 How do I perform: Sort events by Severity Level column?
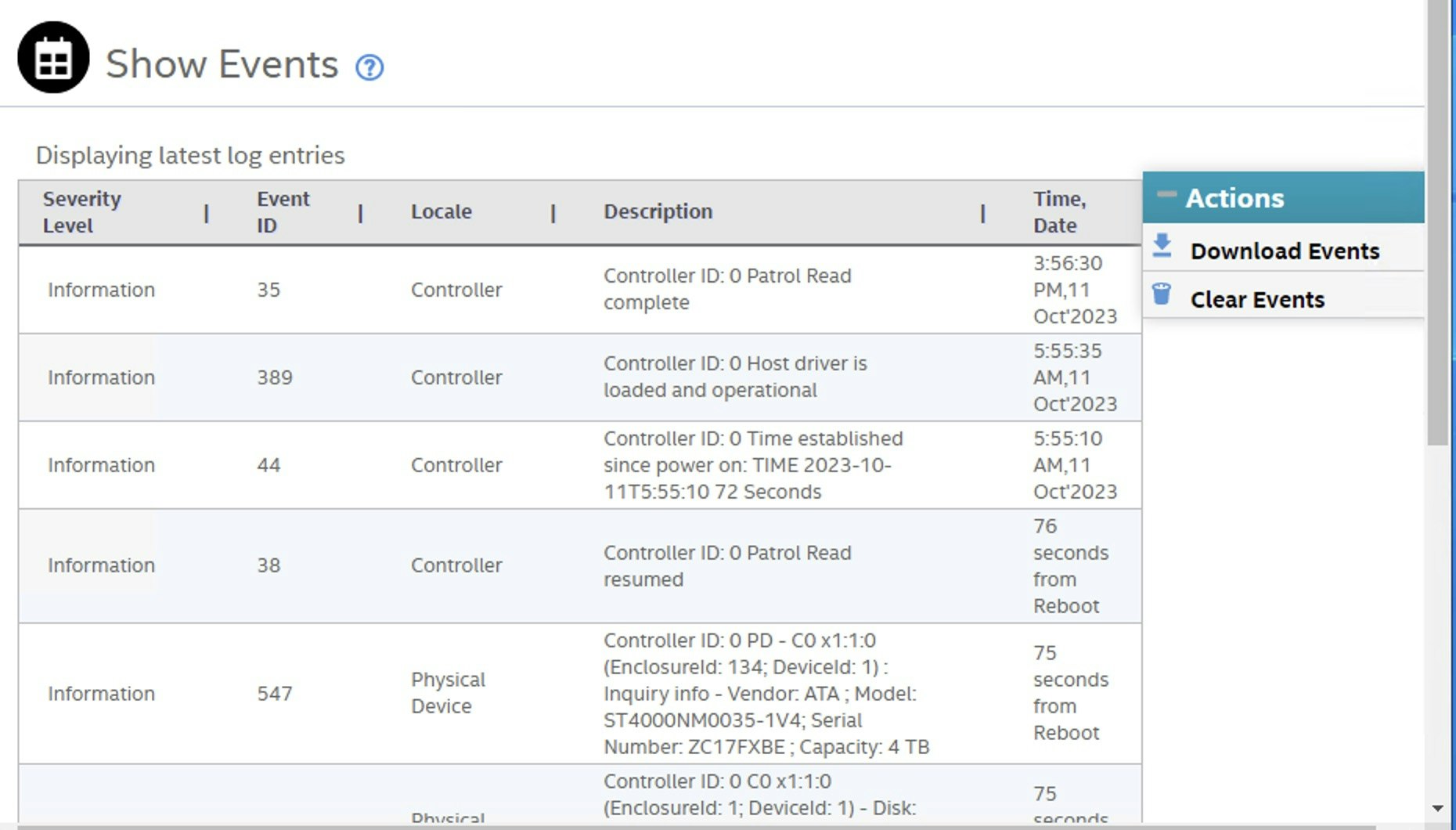coord(82,211)
